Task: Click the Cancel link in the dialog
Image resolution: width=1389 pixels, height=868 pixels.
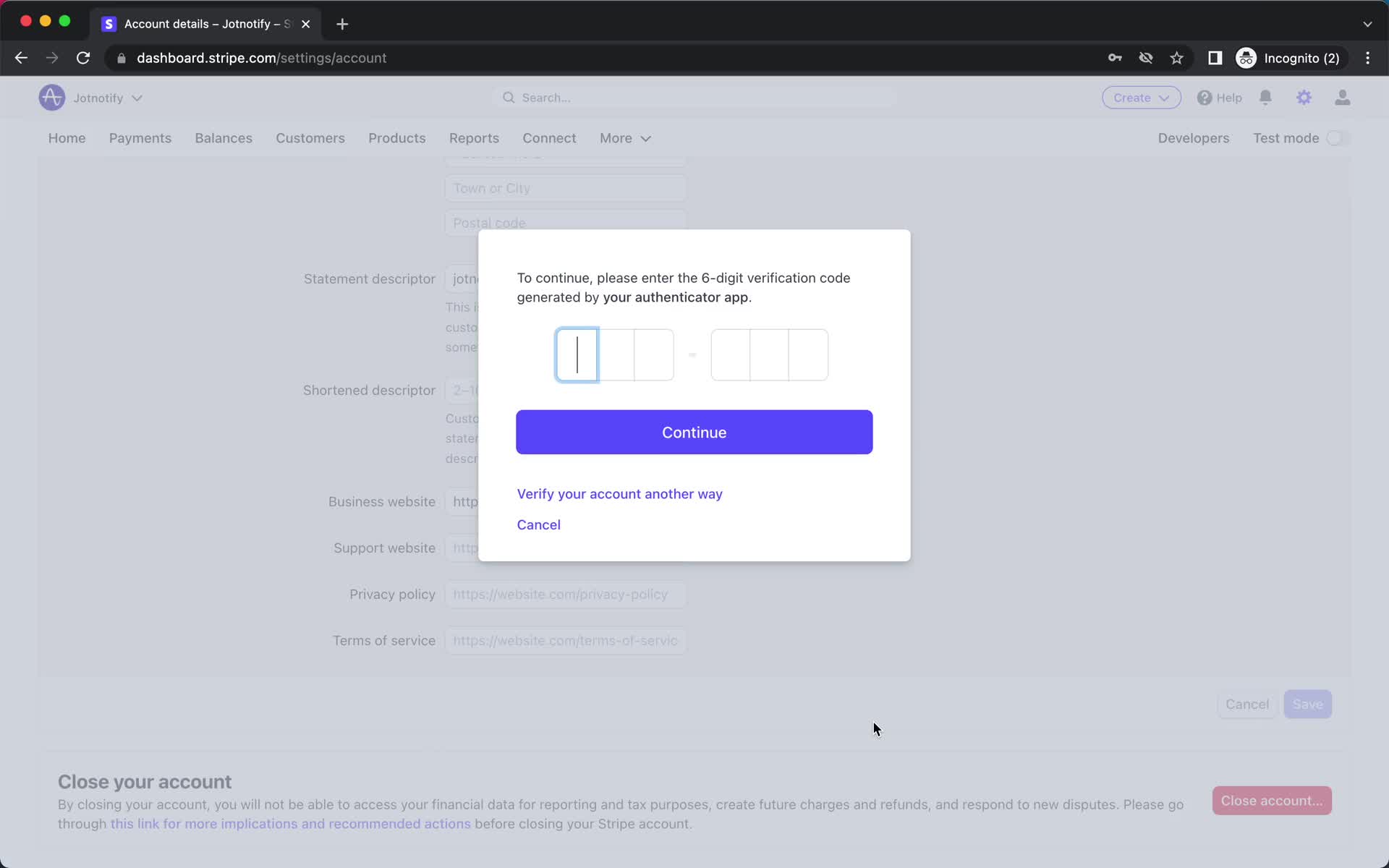Action: coord(539,524)
